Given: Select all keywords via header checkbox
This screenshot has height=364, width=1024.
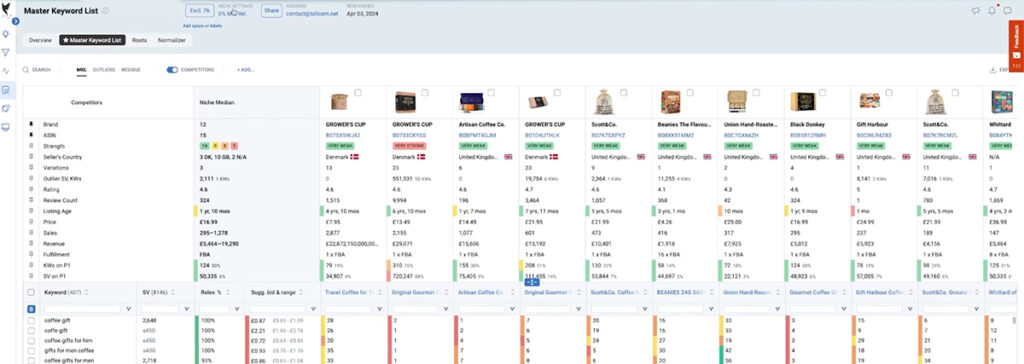Looking at the screenshot, I should coord(31,292).
